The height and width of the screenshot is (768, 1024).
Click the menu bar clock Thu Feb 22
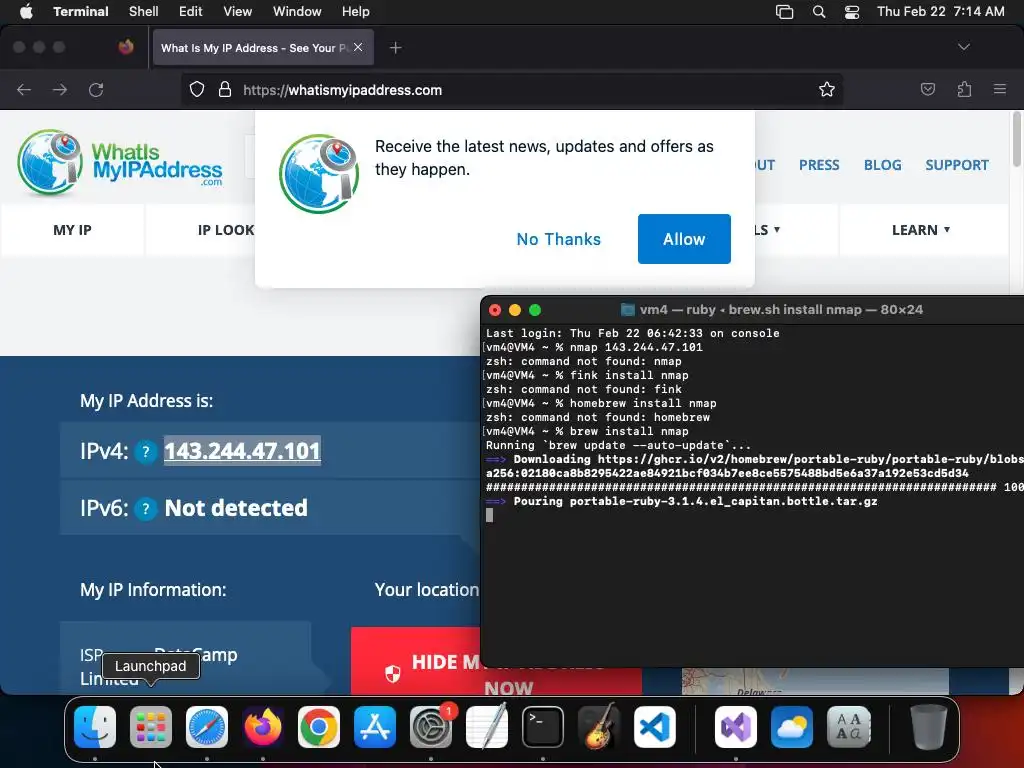pyautogui.click(x=940, y=12)
